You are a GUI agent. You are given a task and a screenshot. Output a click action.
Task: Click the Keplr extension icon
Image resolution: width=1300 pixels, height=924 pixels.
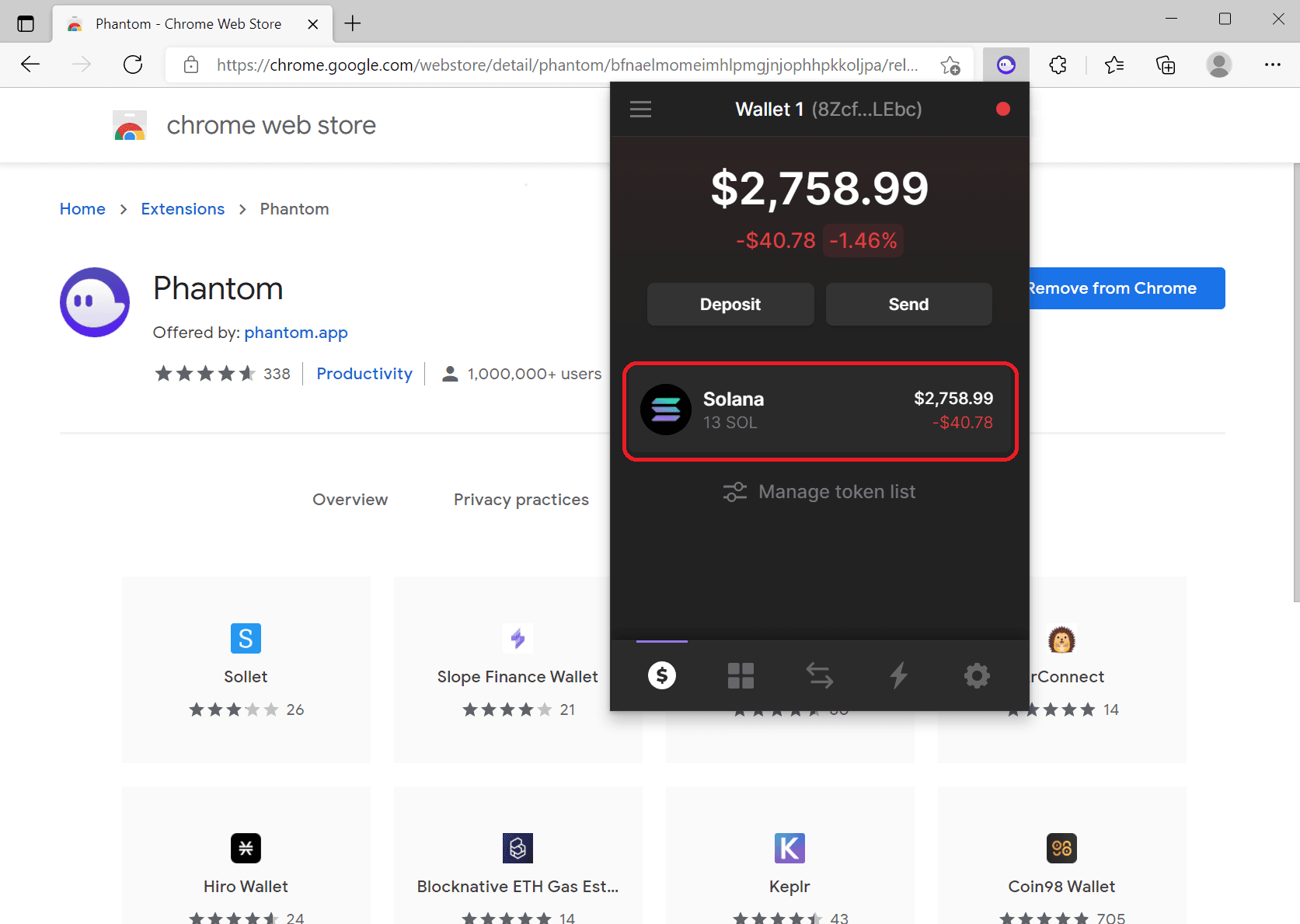tap(789, 848)
